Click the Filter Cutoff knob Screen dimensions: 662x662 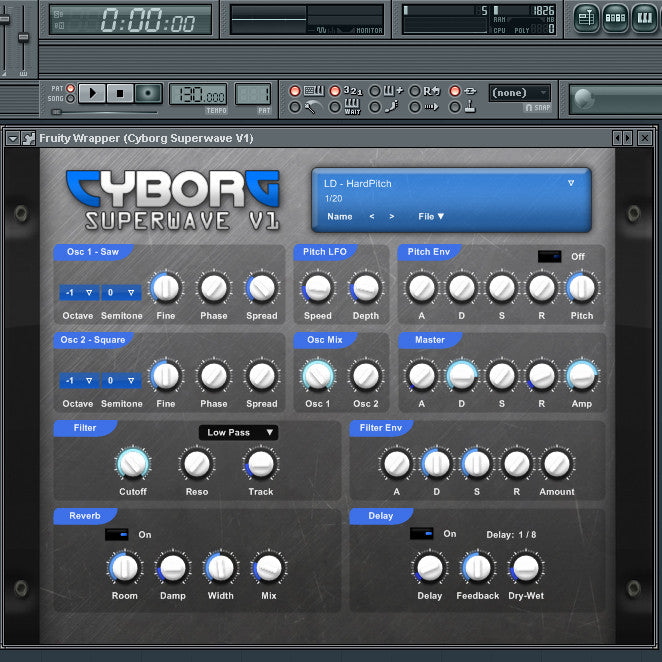(133, 464)
